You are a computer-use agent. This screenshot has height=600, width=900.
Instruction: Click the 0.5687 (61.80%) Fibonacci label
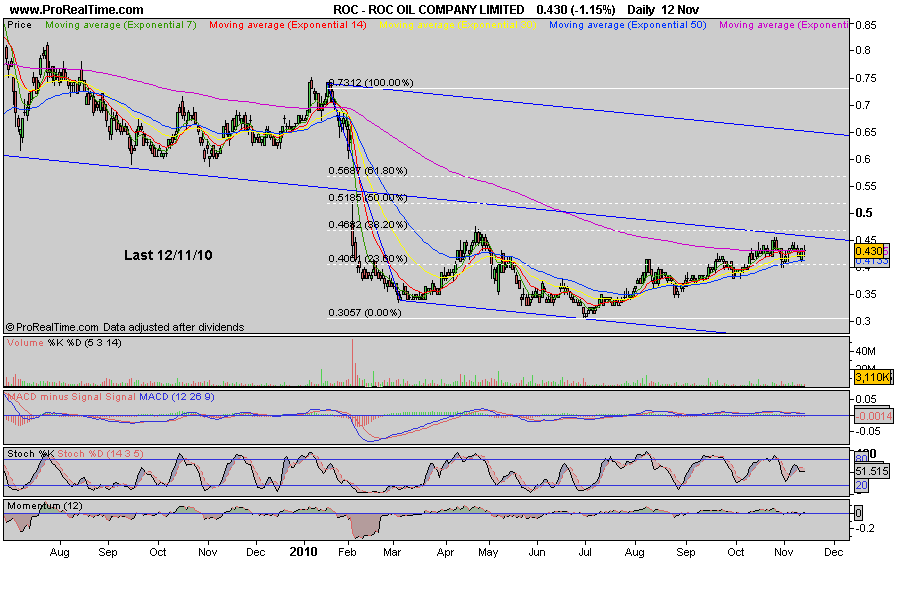pyautogui.click(x=368, y=171)
